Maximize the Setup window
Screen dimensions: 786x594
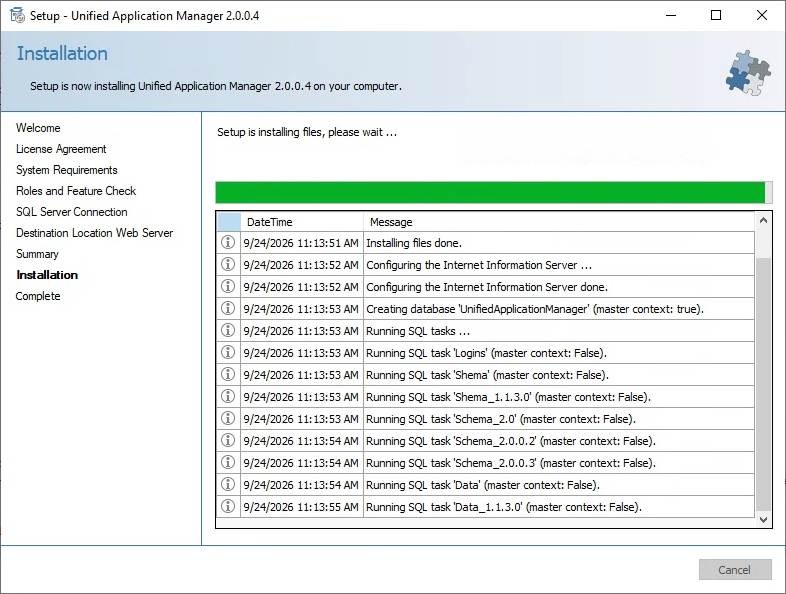tap(716, 16)
